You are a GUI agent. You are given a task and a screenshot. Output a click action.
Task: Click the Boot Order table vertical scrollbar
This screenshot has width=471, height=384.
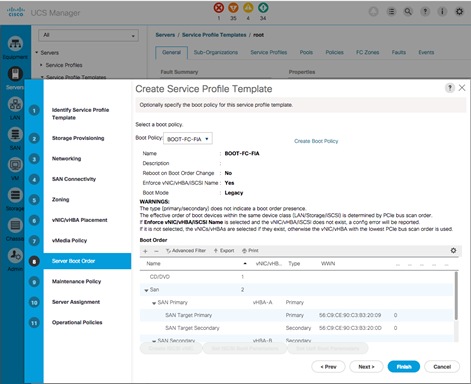tap(456, 296)
